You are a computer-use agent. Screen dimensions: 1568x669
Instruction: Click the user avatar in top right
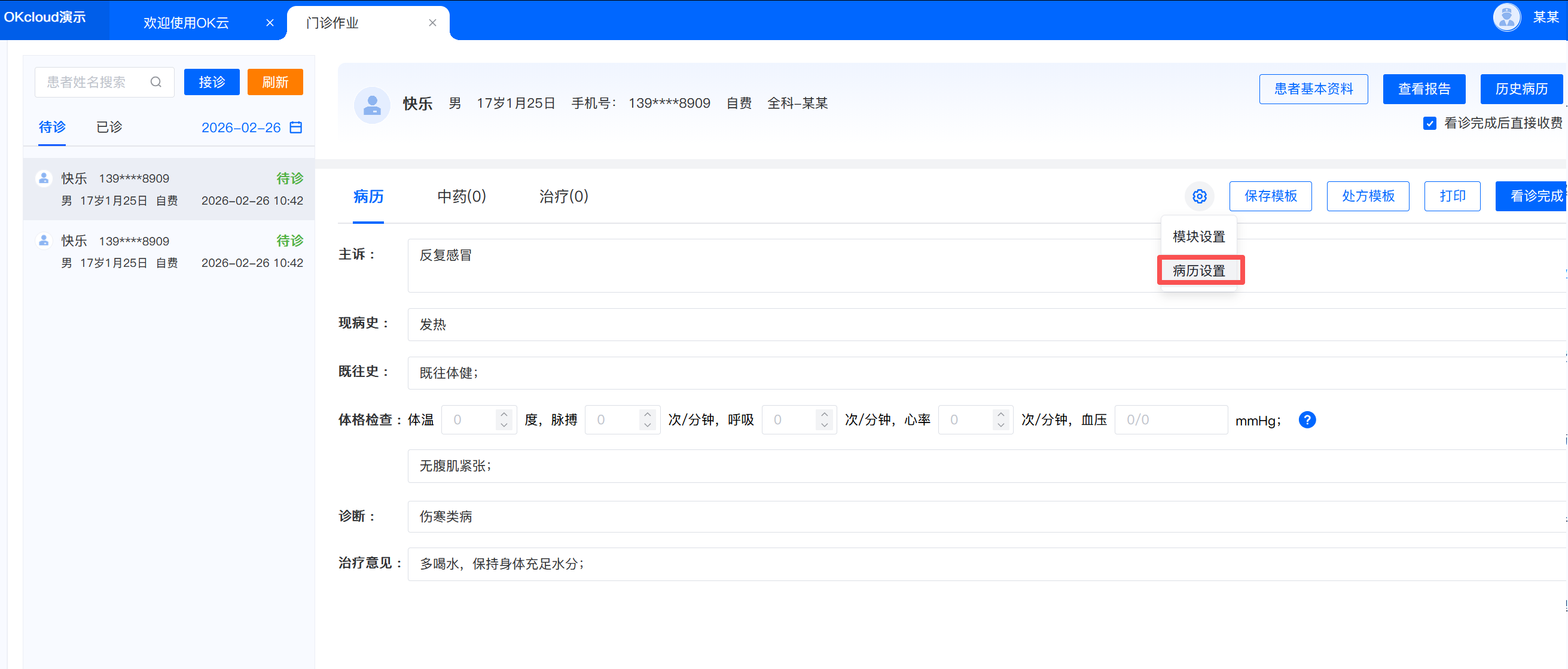1506,17
